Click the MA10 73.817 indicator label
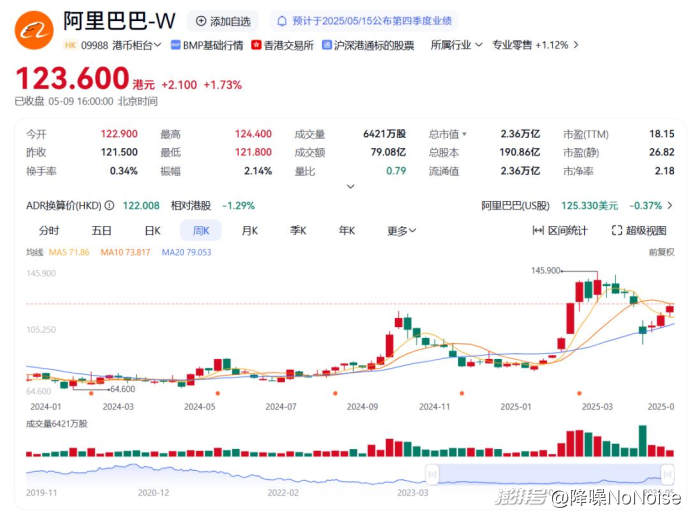This screenshot has height=518, width=690. [125, 252]
